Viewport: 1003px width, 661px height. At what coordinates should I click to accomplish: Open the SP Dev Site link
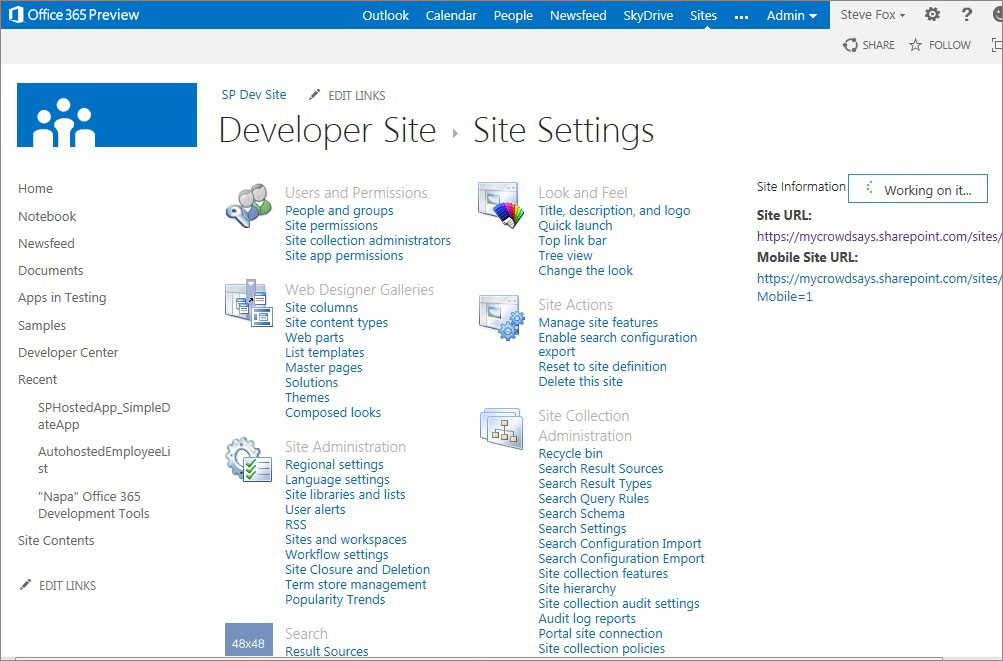pos(254,95)
